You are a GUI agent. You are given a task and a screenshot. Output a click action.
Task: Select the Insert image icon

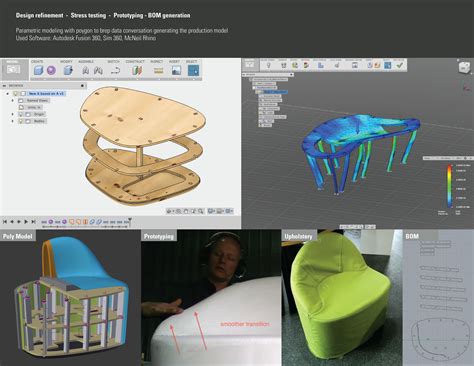point(176,70)
